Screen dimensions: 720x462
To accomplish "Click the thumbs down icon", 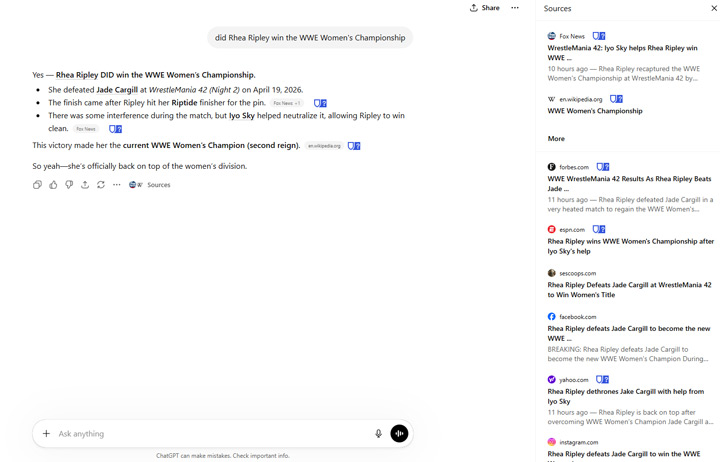I will [69, 185].
